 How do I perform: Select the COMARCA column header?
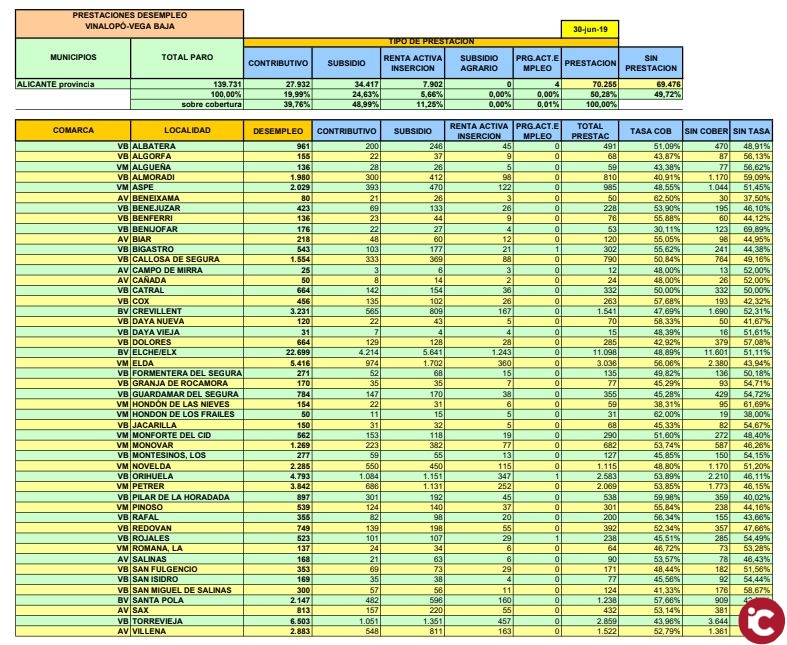73,130
